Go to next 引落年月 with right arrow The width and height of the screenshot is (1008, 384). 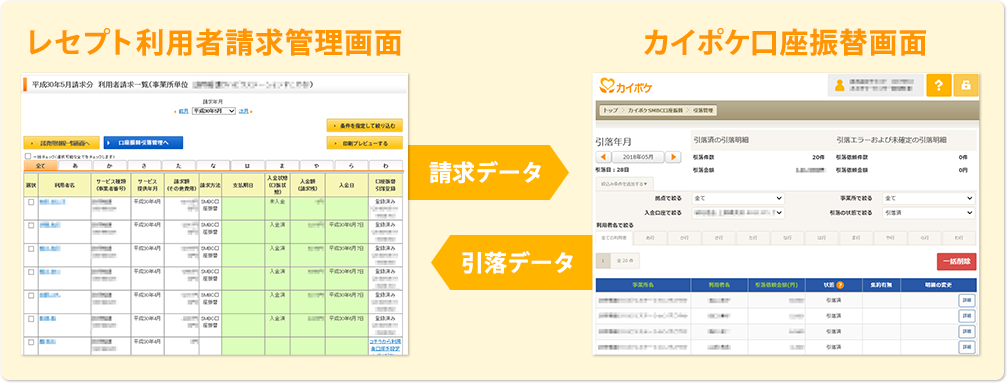click(x=673, y=158)
